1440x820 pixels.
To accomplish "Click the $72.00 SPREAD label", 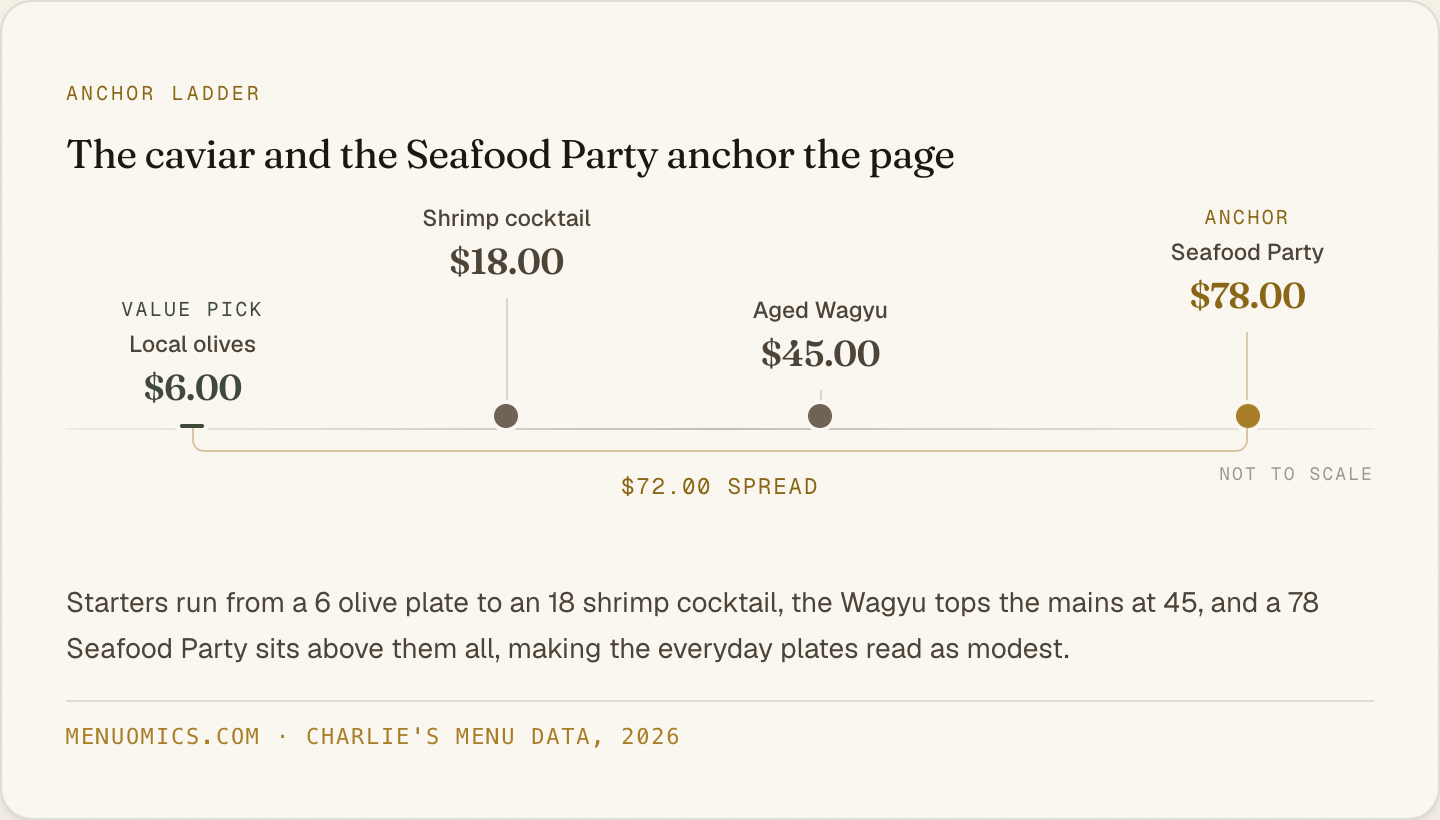I will pyautogui.click(x=720, y=487).
